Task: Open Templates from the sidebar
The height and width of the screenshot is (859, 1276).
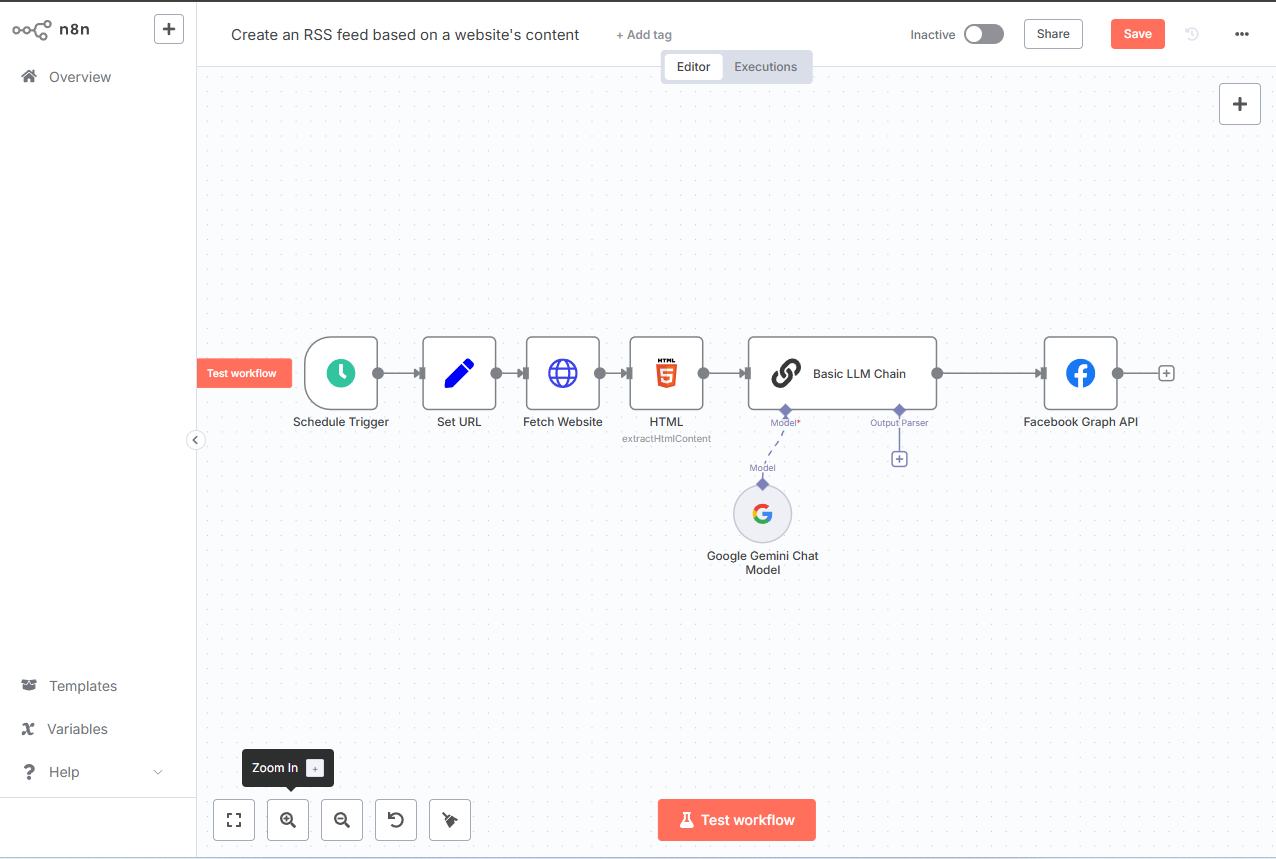Action: coord(84,686)
